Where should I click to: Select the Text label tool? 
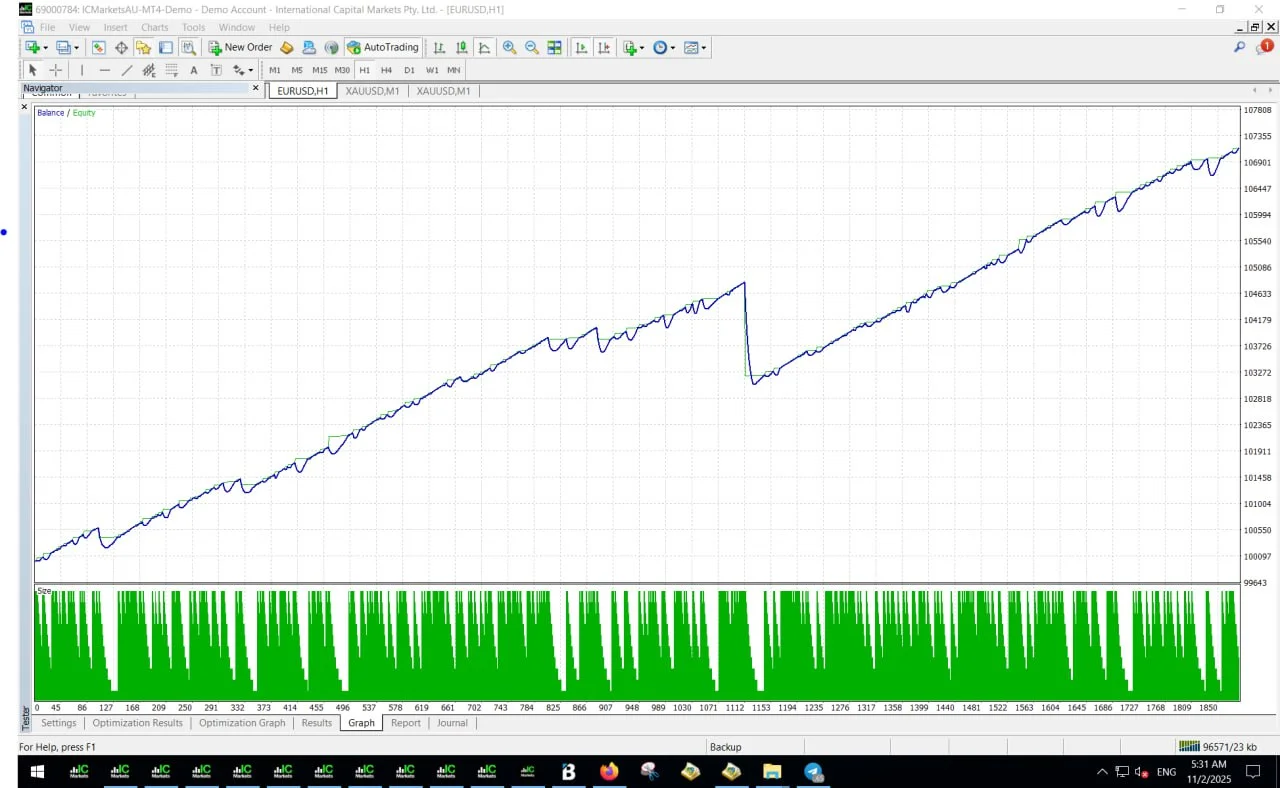click(x=193, y=70)
